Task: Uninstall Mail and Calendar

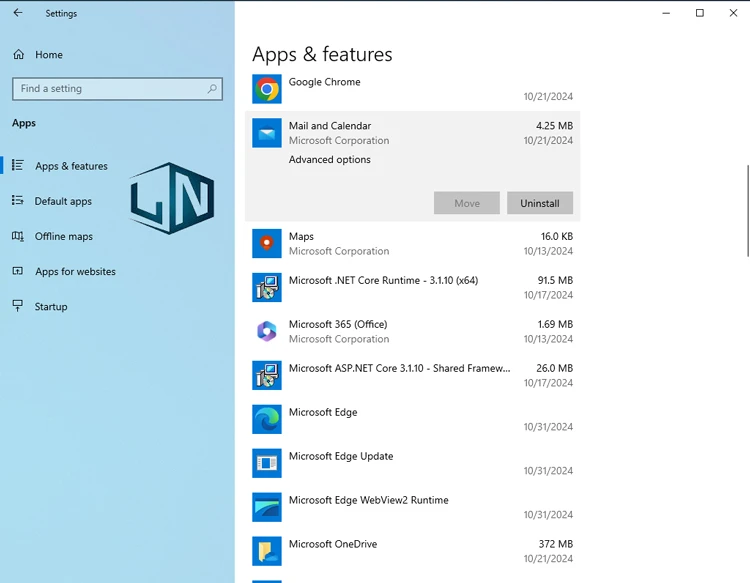Action: pyautogui.click(x=540, y=203)
